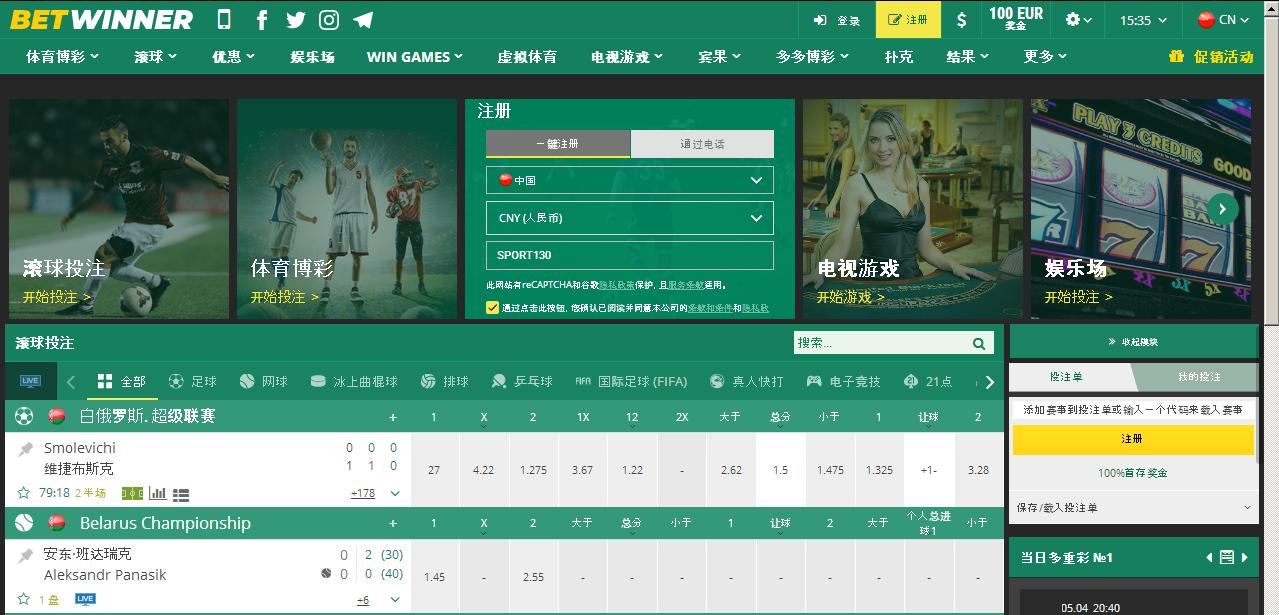Open Smolevichi match list view icon
The height and width of the screenshot is (615, 1279).
181,493
